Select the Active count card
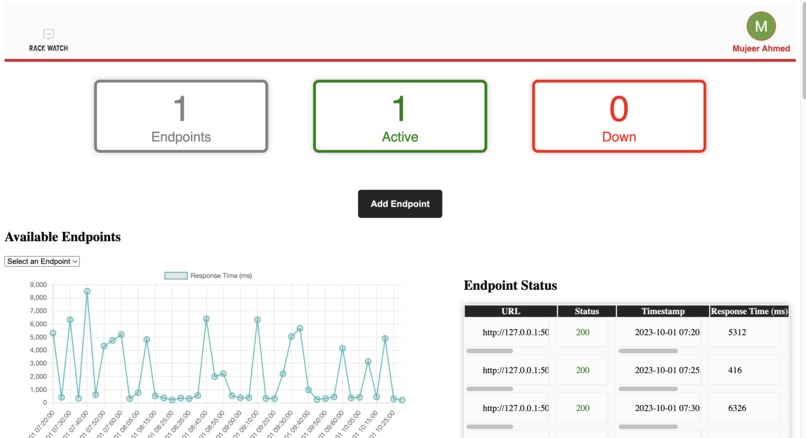 400,116
